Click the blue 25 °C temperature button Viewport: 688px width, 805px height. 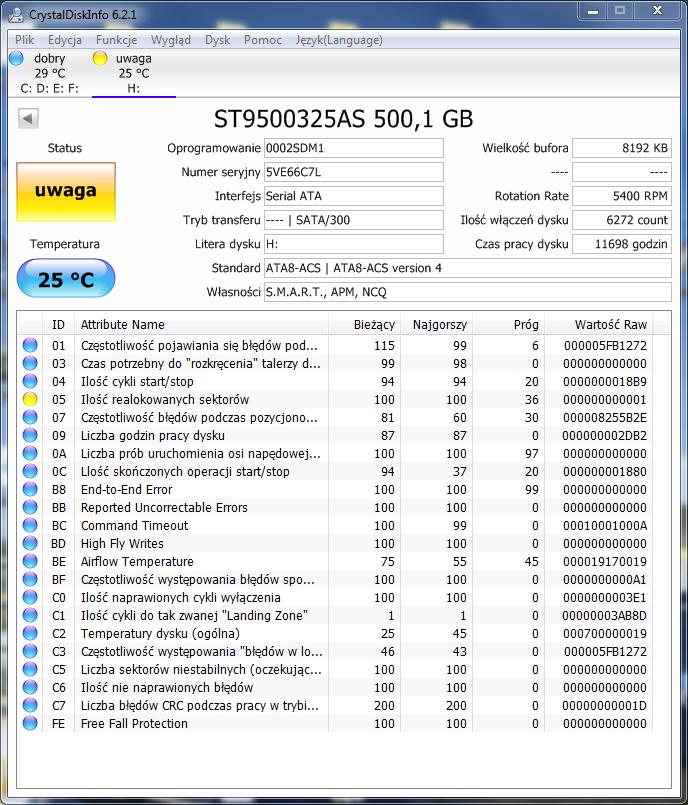[x=66, y=279]
